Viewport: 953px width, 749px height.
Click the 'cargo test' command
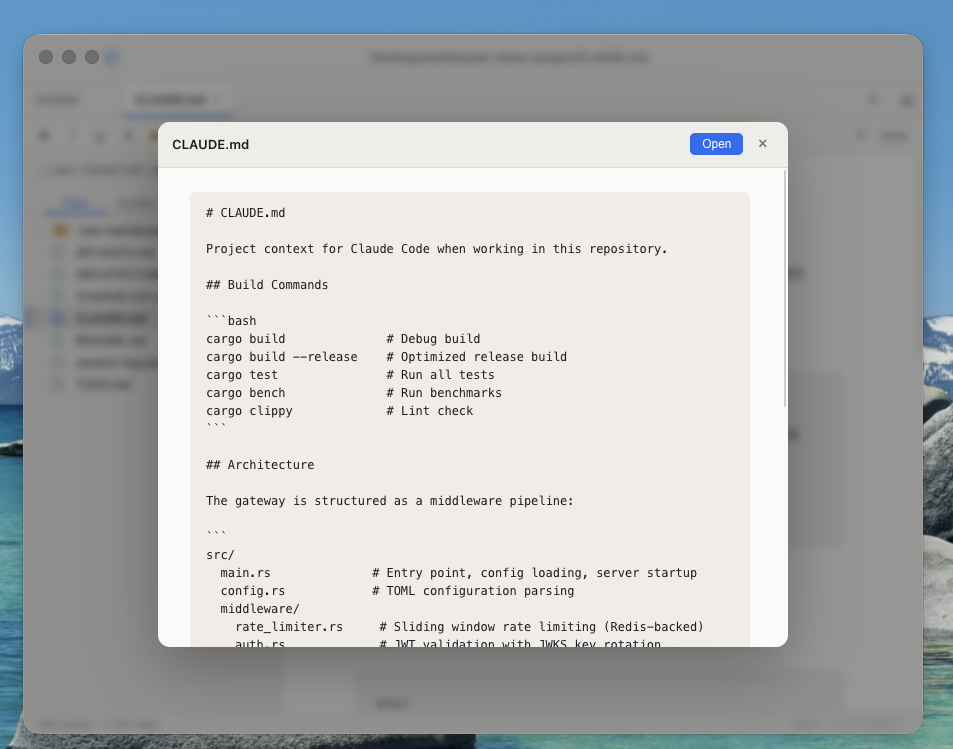pos(242,374)
